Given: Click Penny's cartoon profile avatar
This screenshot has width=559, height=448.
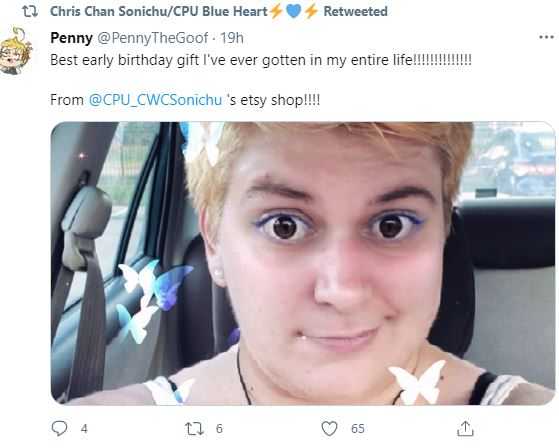Looking at the screenshot, I should tap(15, 51).
